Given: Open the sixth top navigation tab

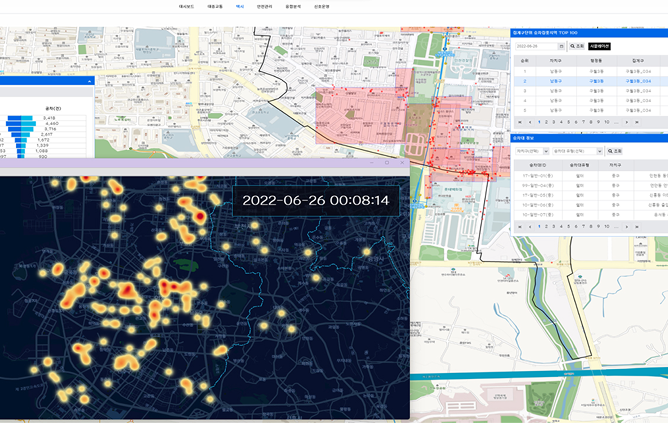Looking at the screenshot, I should coord(322,6).
